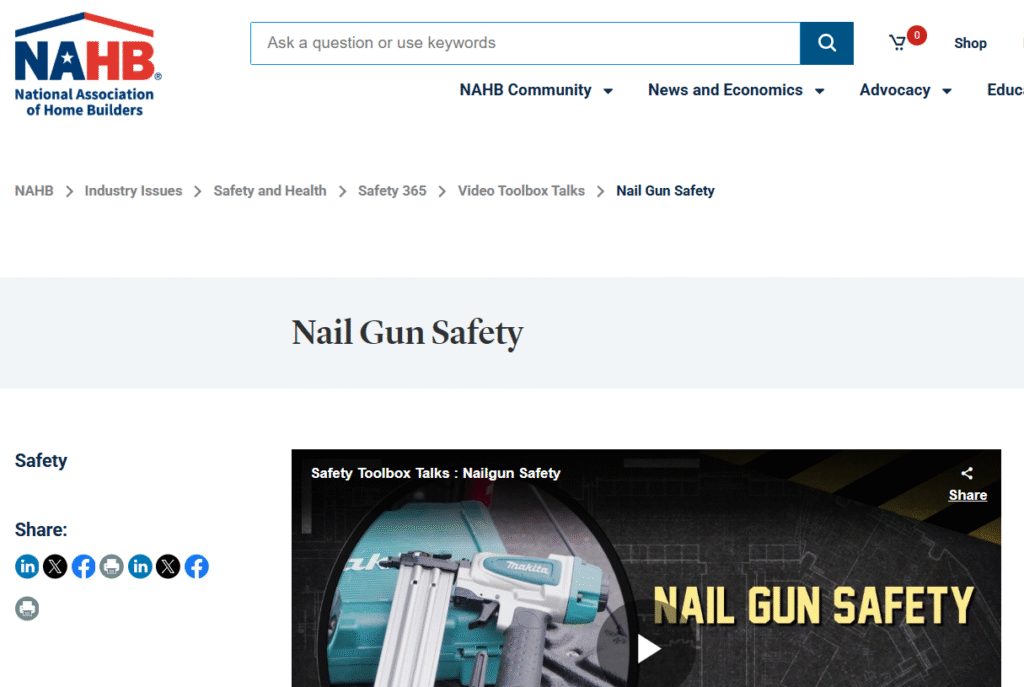
Task: Share via second Facebook icon
Action: (x=197, y=566)
